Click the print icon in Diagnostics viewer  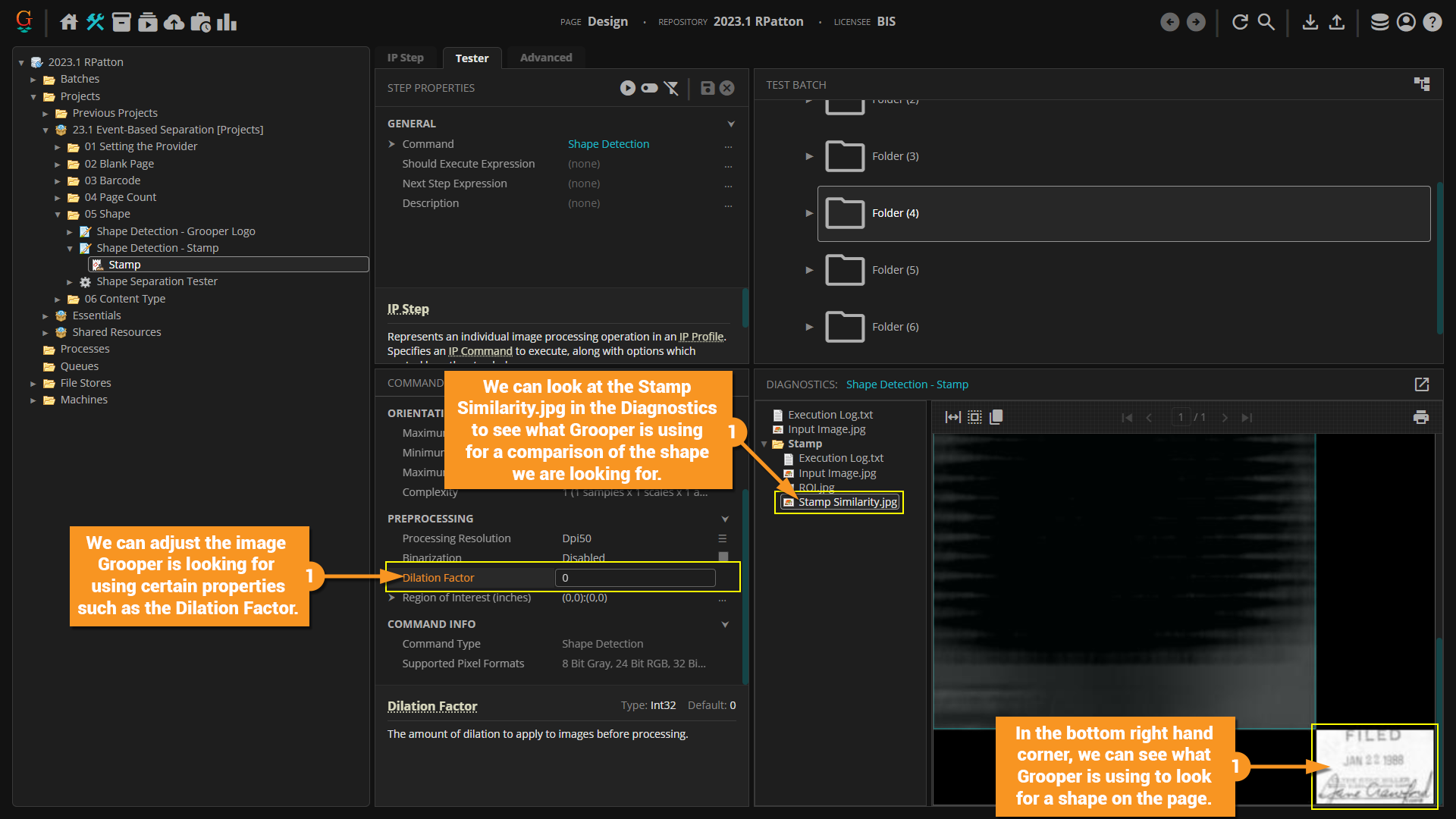click(1421, 417)
